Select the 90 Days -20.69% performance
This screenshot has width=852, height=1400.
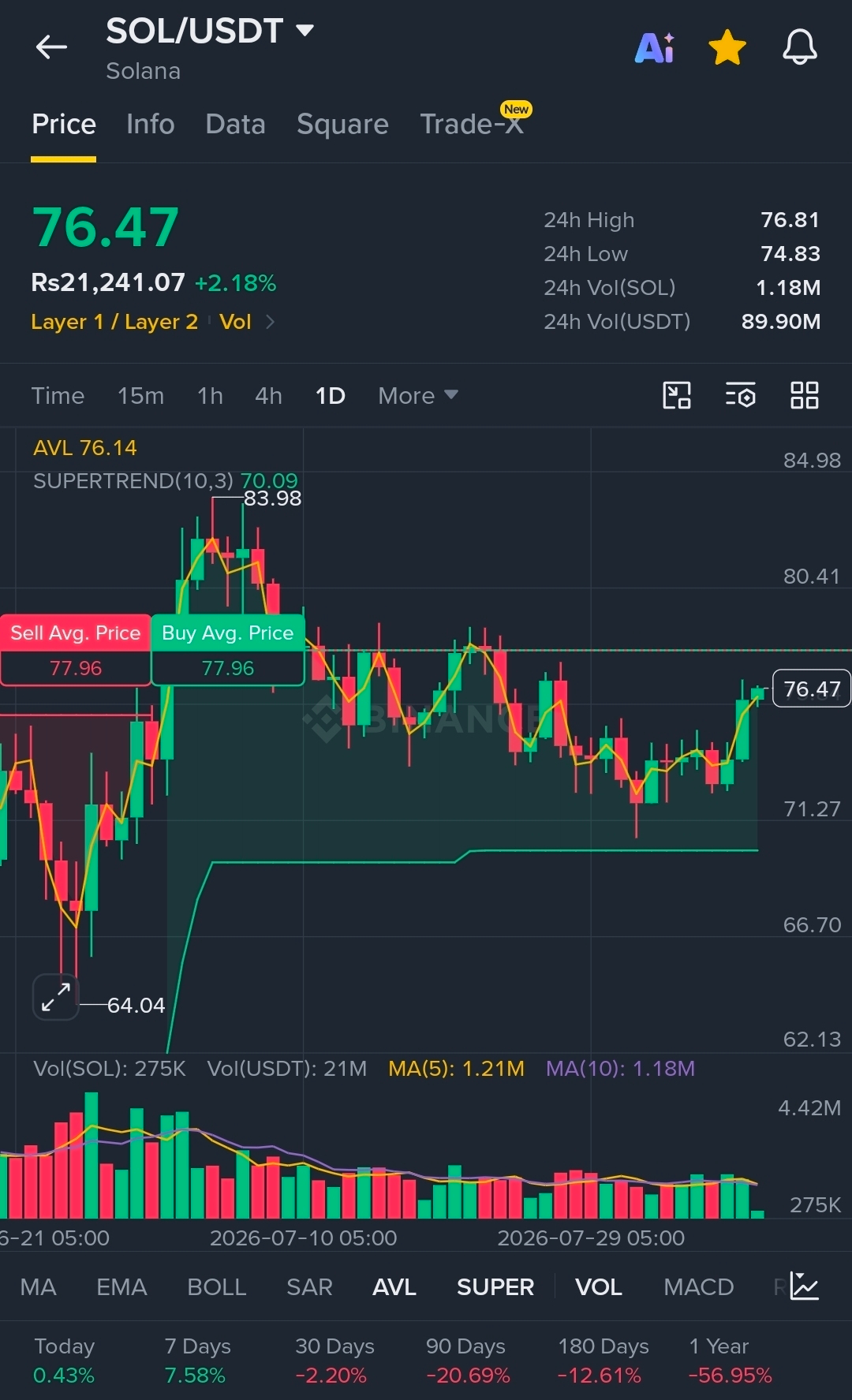pos(468,1361)
